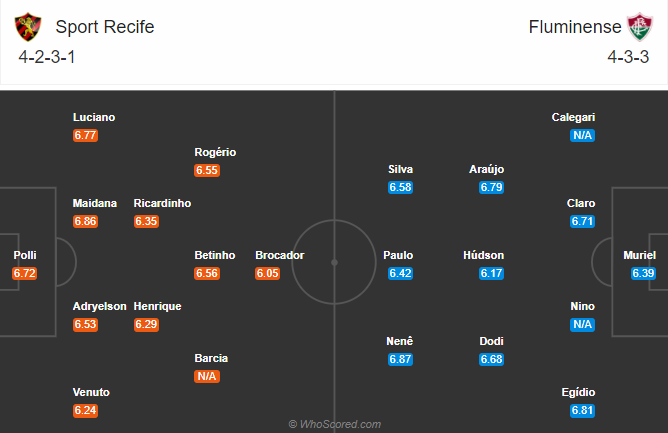Click the Dodi player name
The width and height of the screenshot is (668, 433).
[x=491, y=341]
